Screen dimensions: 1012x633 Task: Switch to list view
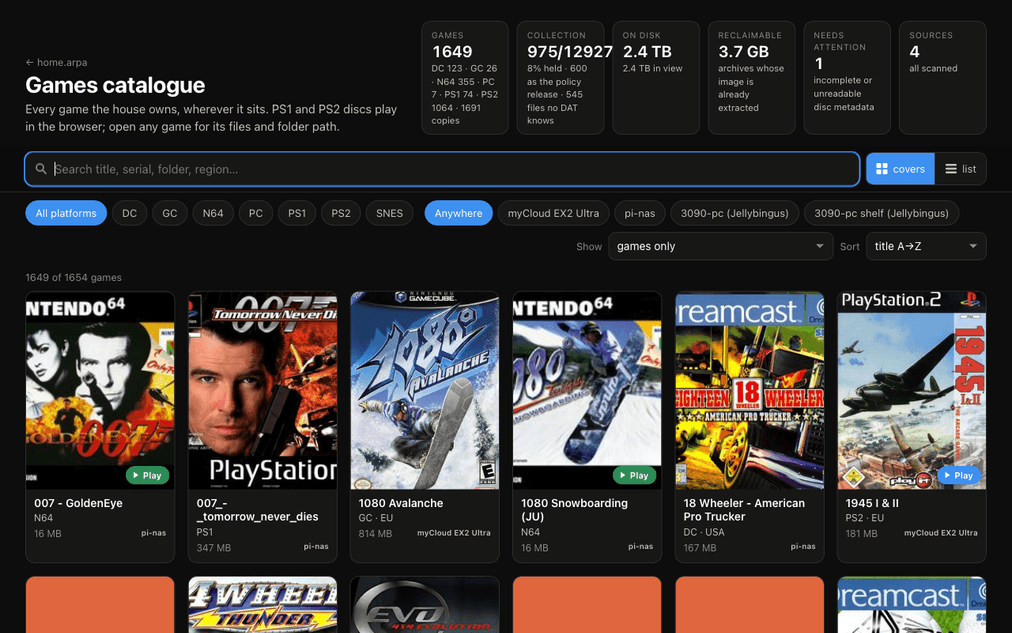pyautogui.click(x=960, y=169)
